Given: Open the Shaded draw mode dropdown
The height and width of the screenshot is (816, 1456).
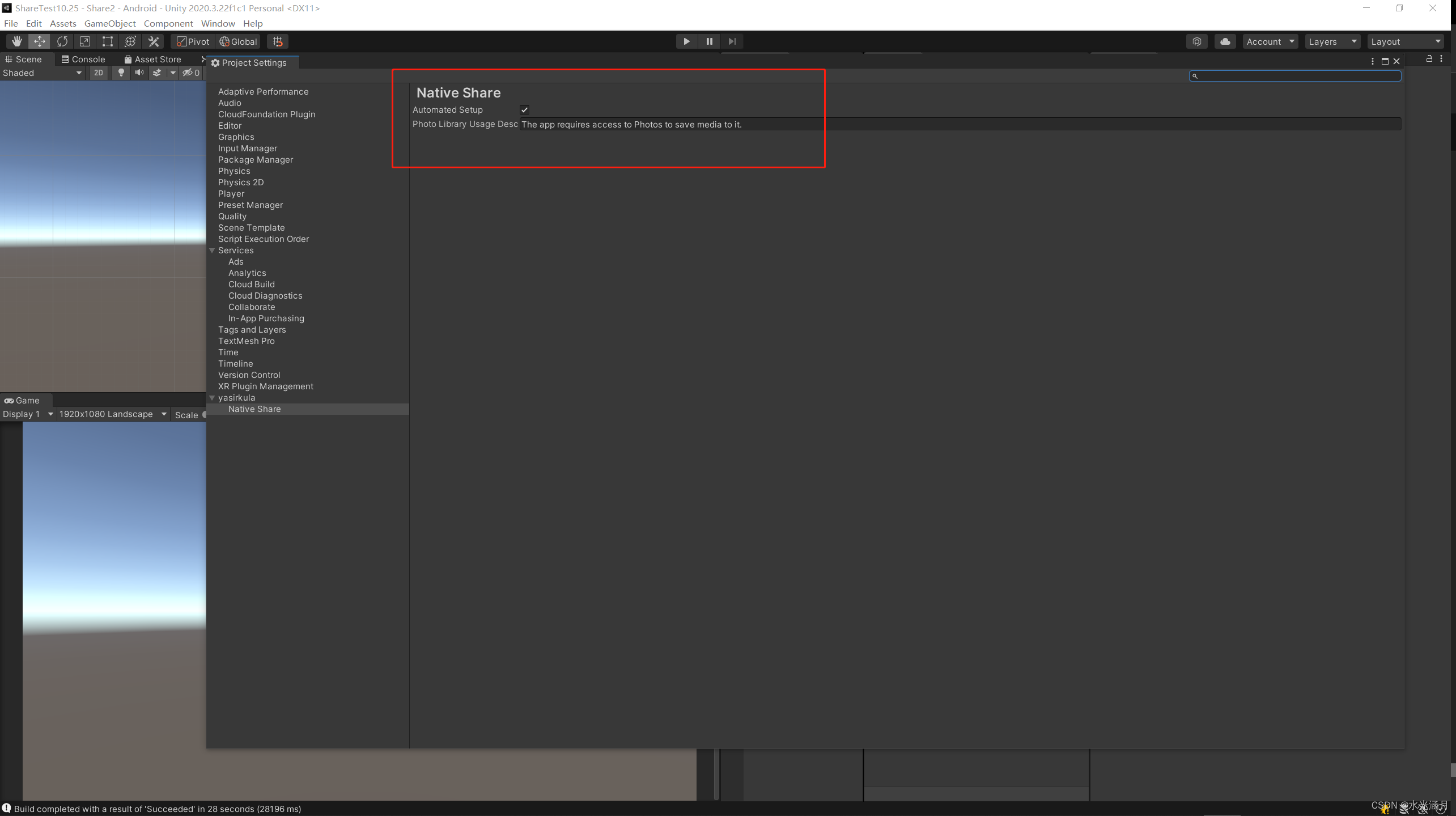Looking at the screenshot, I should coord(43,73).
